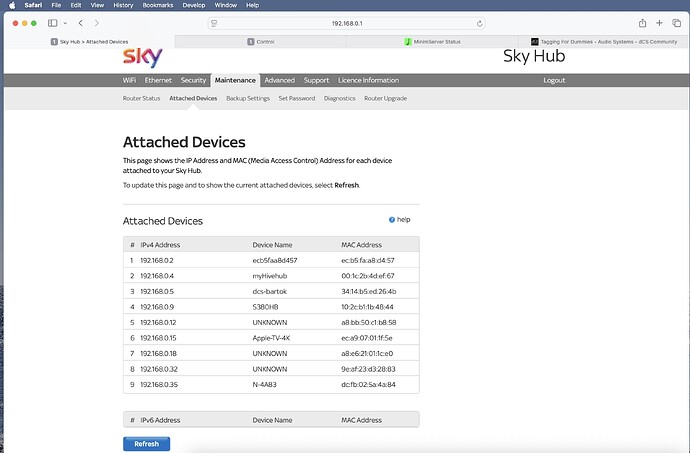
Task: Open the Router Upgrade page
Action: point(385,98)
